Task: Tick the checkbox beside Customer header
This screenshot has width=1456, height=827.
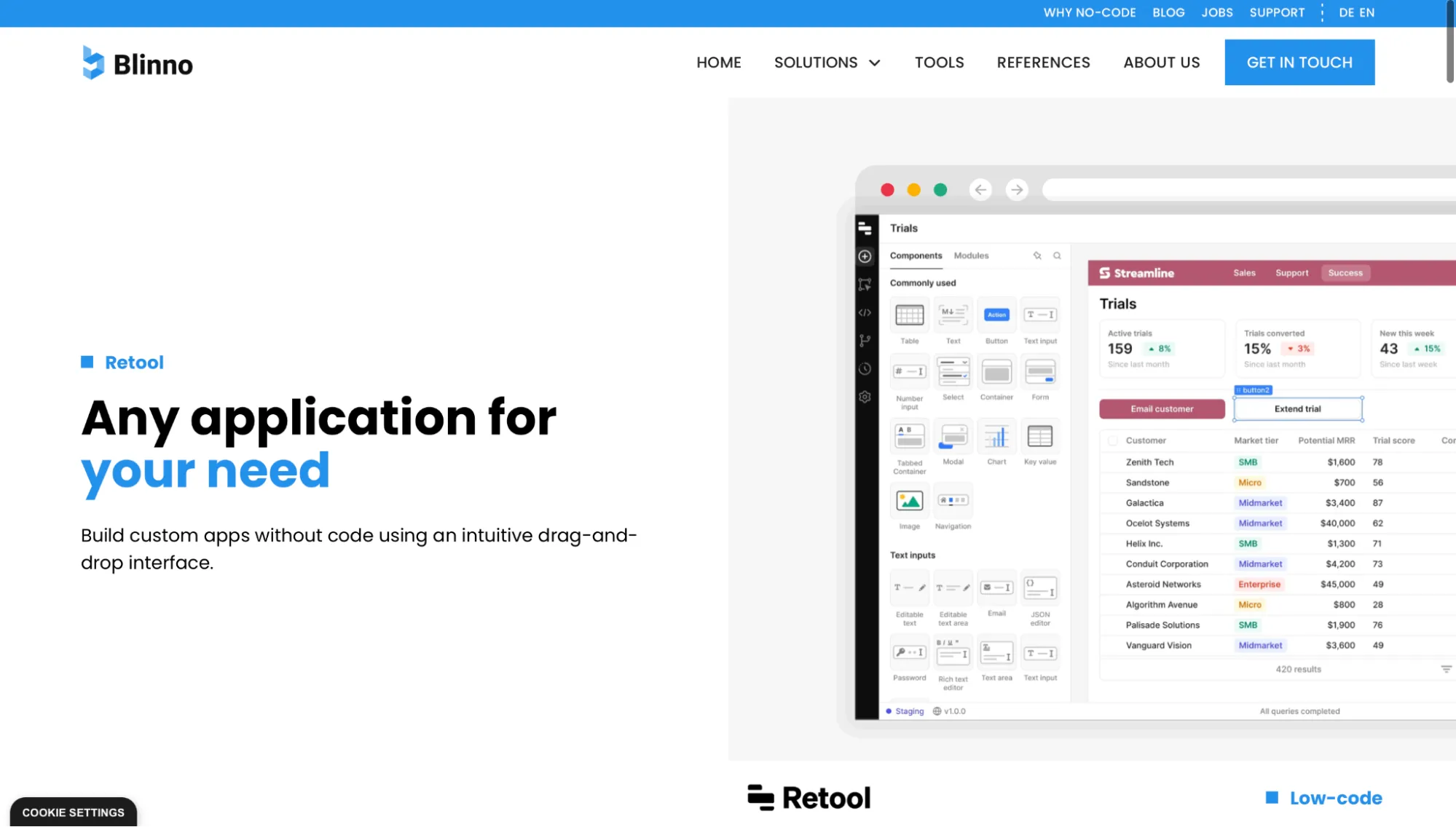Action: click(1112, 440)
